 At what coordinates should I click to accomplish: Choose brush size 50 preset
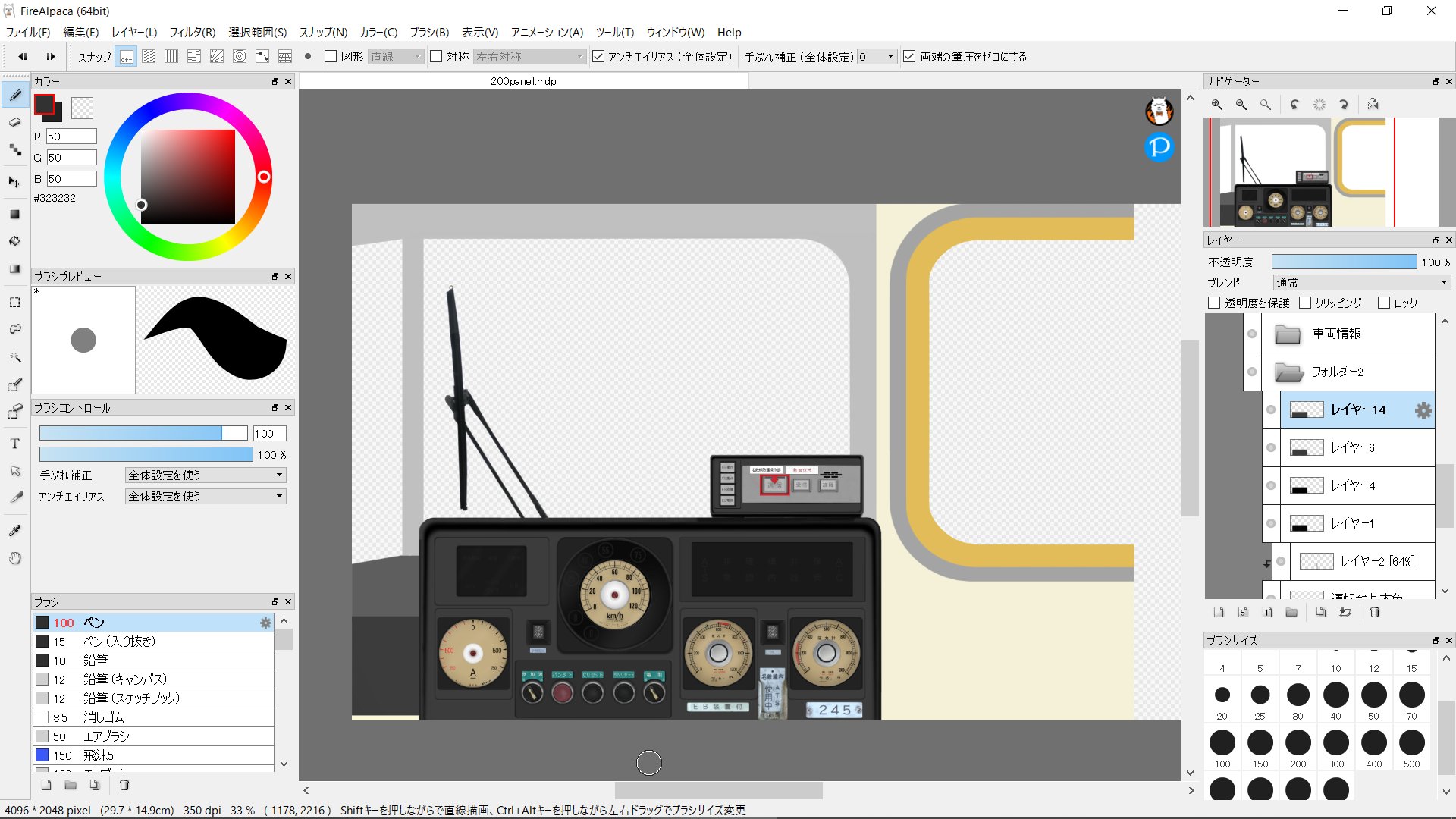click(x=1373, y=701)
